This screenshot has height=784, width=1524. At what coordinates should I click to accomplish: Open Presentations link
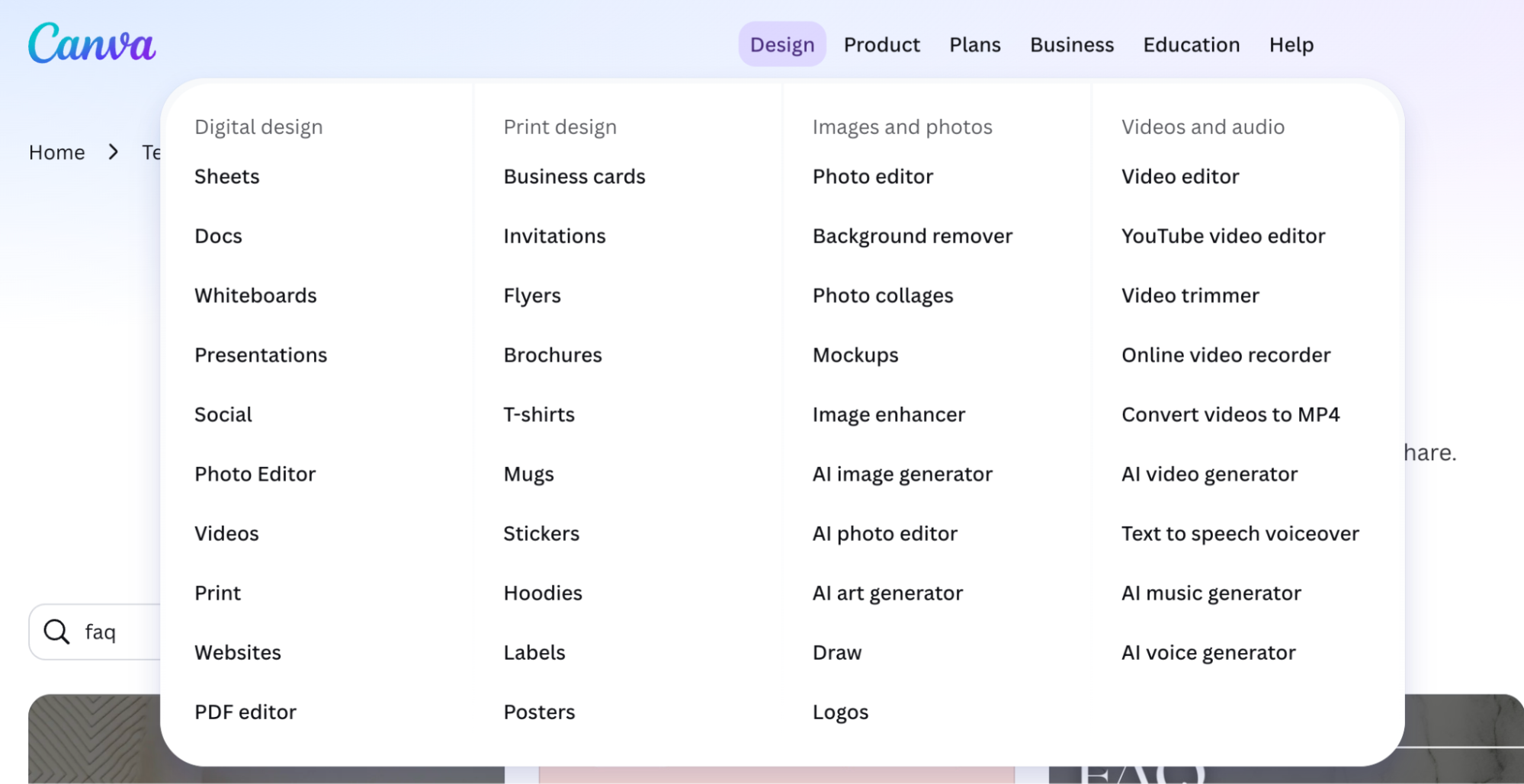coord(261,355)
